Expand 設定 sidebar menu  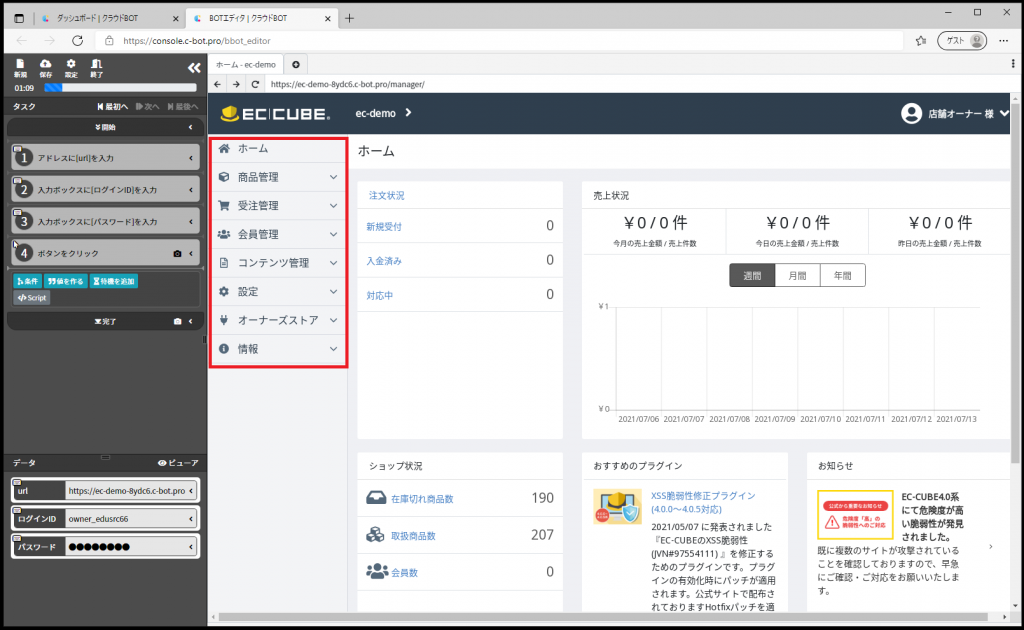(279, 292)
